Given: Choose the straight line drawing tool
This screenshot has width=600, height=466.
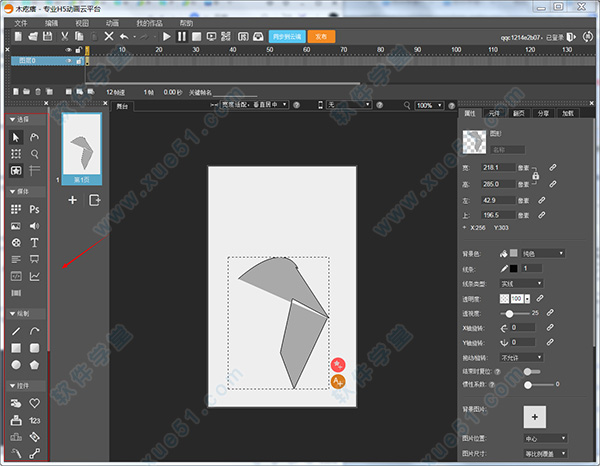Looking at the screenshot, I should pos(16,331).
